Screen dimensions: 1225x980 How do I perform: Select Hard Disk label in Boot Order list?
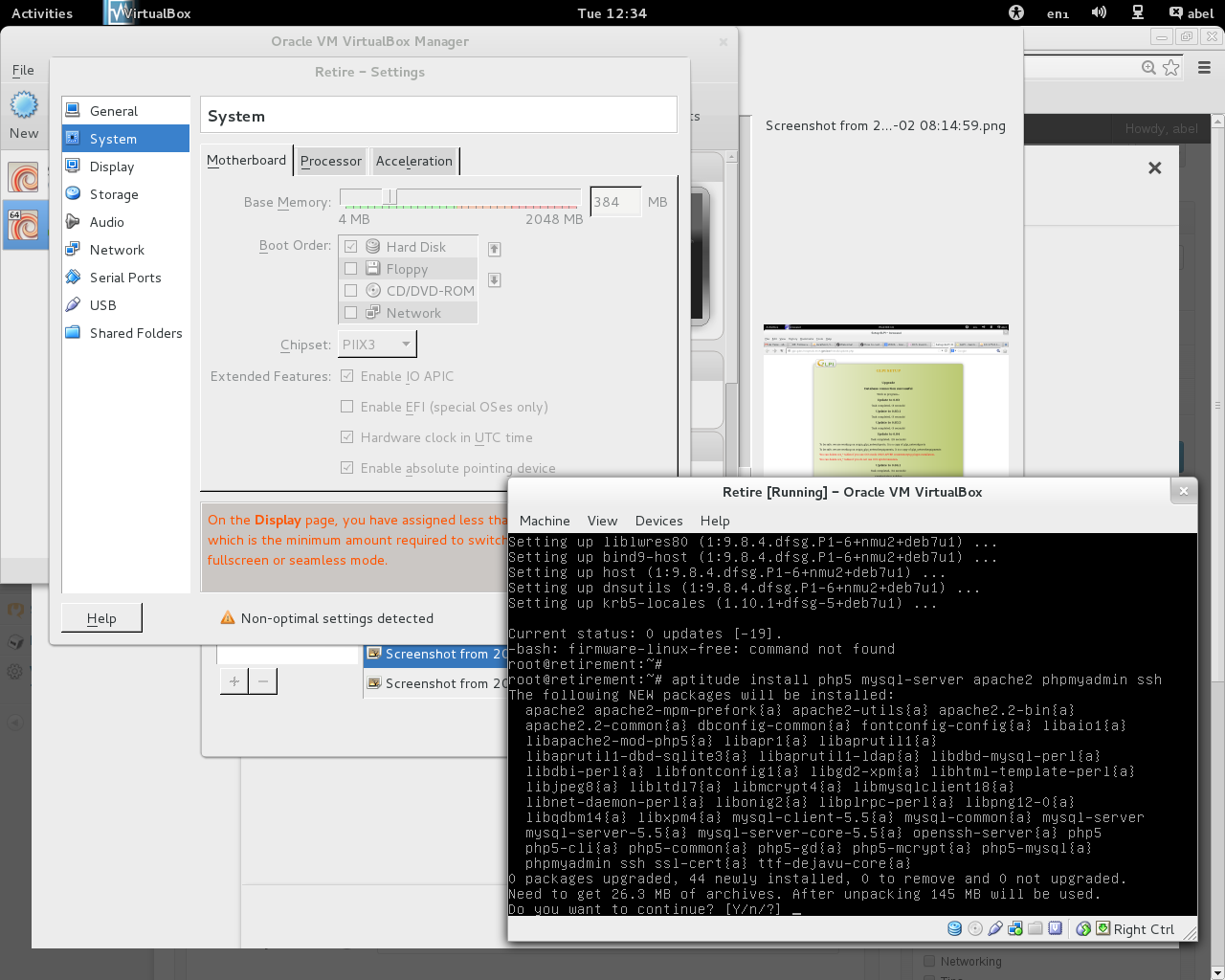pos(416,247)
